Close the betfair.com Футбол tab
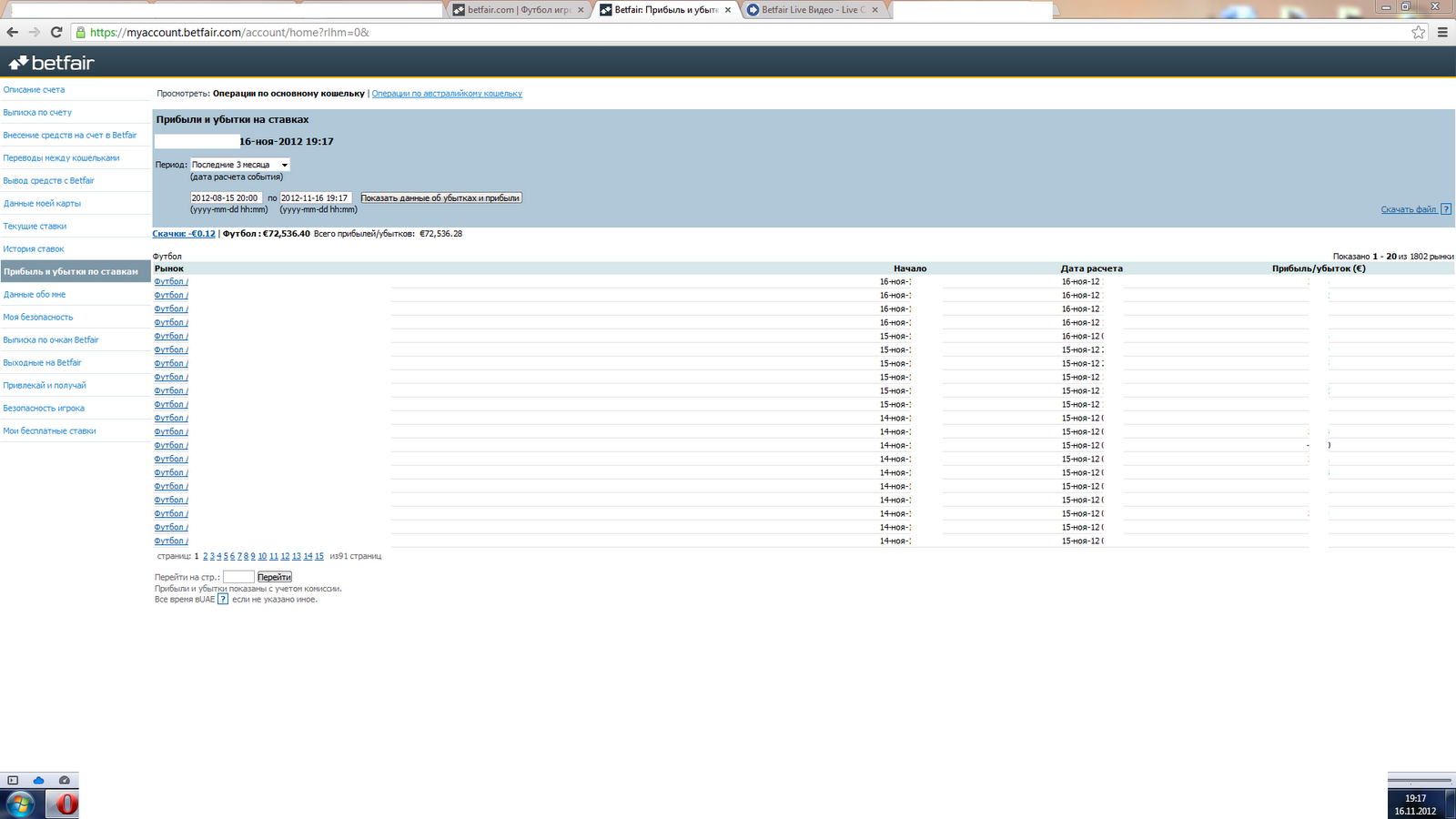 click(x=581, y=10)
